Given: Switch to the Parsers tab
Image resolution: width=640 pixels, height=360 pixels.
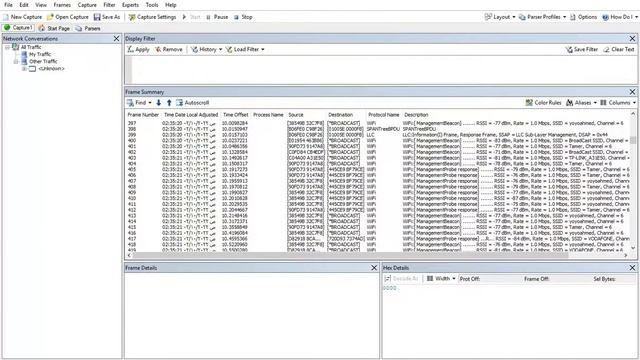Looking at the screenshot, I should (88, 28).
